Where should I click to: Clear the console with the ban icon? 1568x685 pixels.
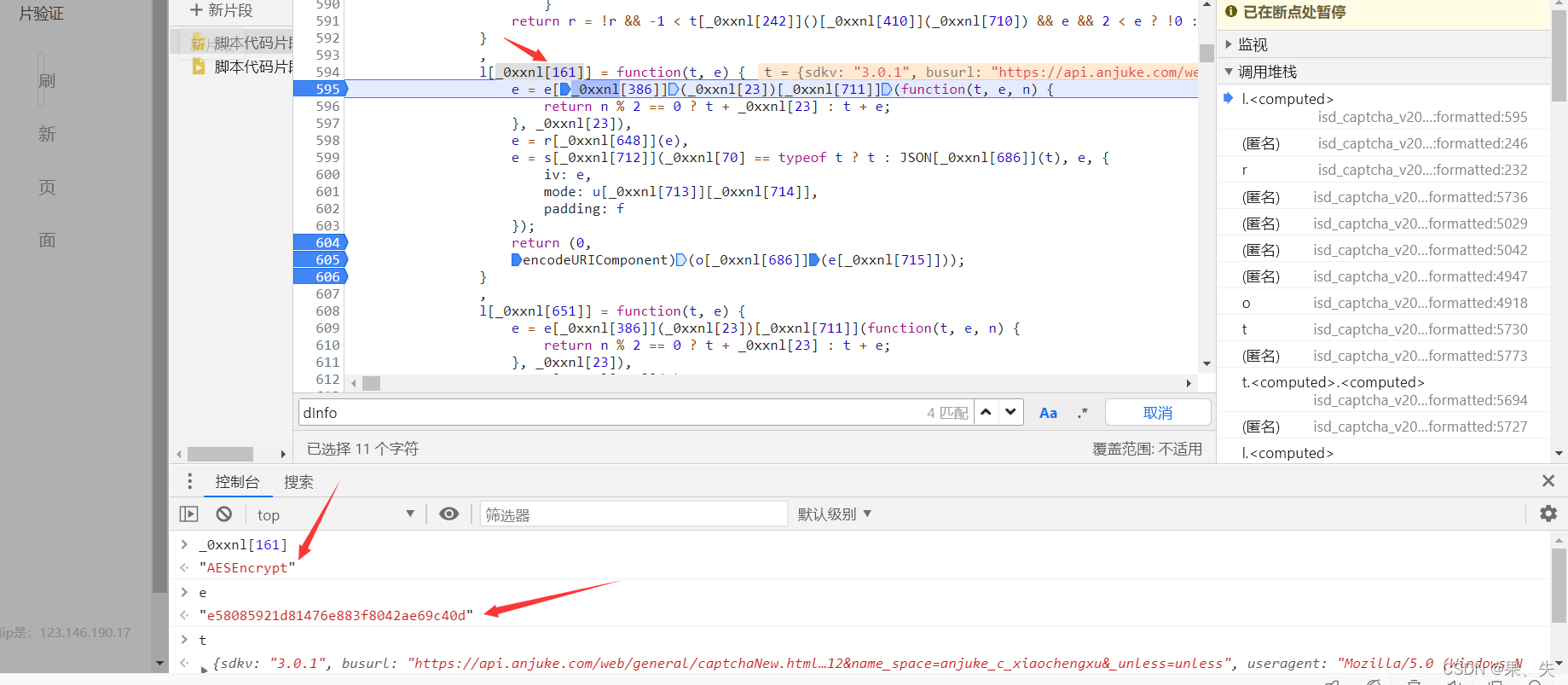(223, 514)
